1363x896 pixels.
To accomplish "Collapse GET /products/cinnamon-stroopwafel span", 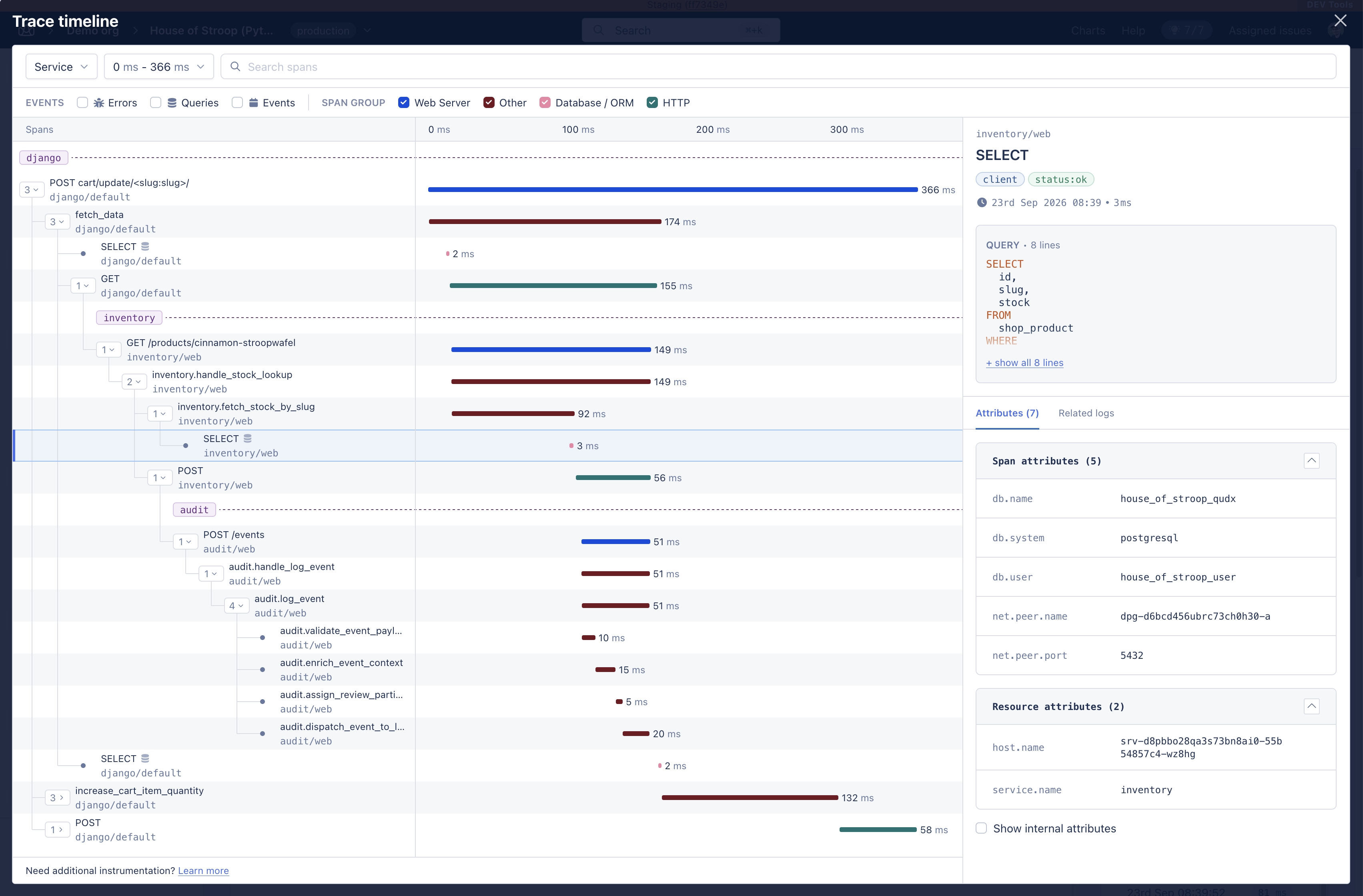I will [x=108, y=350].
